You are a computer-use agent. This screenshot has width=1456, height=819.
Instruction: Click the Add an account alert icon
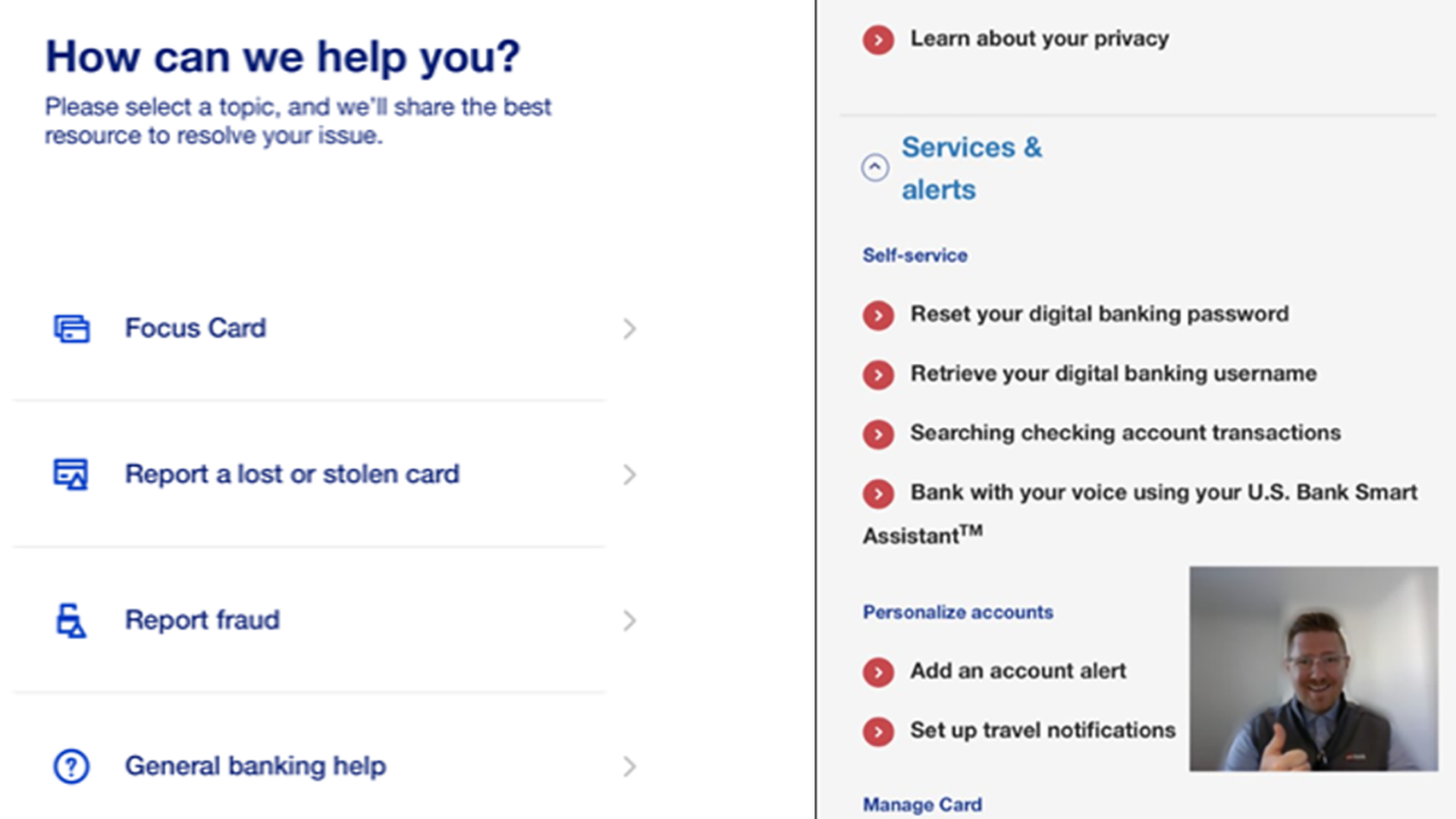[x=878, y=670]
